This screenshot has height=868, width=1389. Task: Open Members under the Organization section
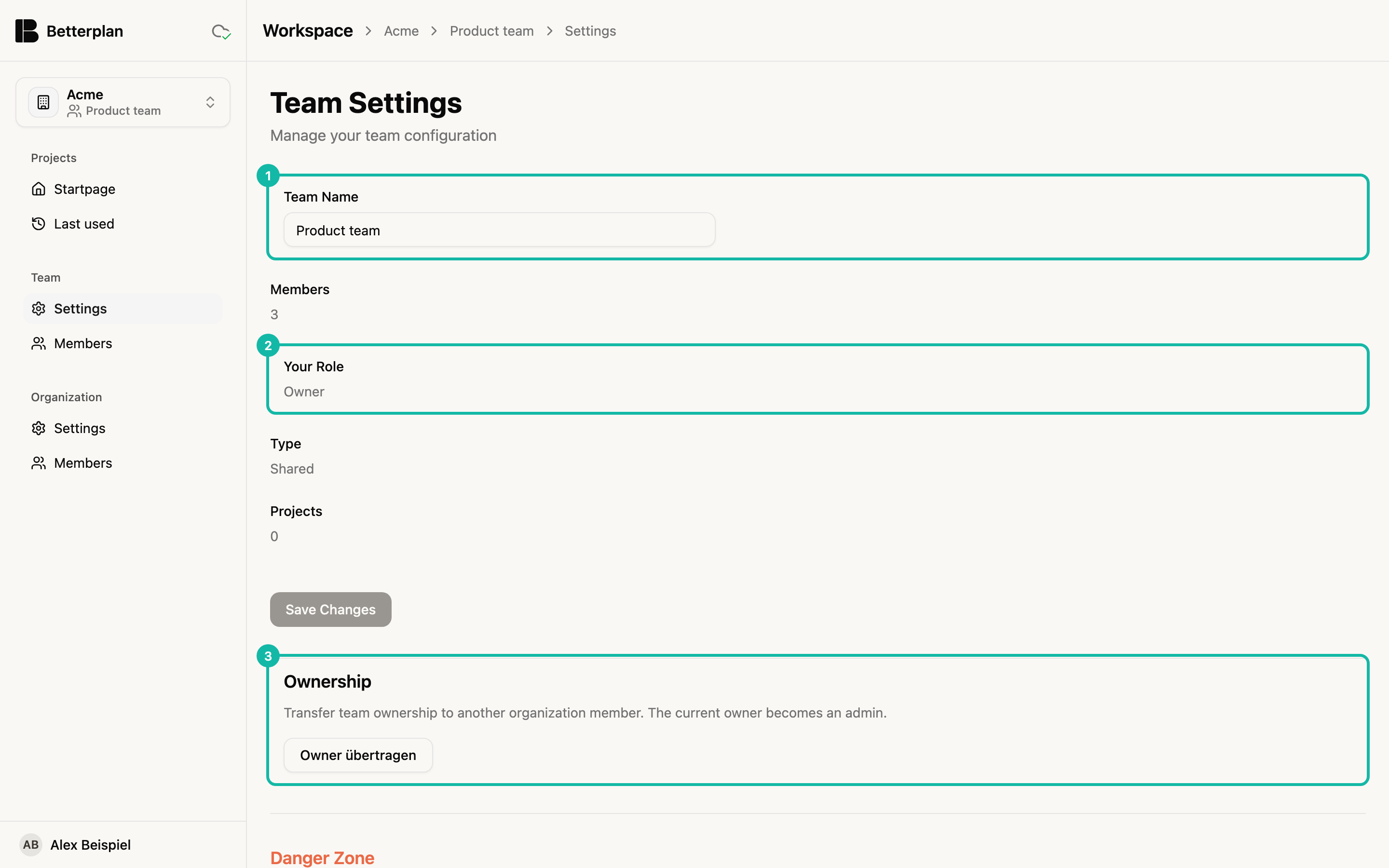pyautogui.click(x=123, y=463)
